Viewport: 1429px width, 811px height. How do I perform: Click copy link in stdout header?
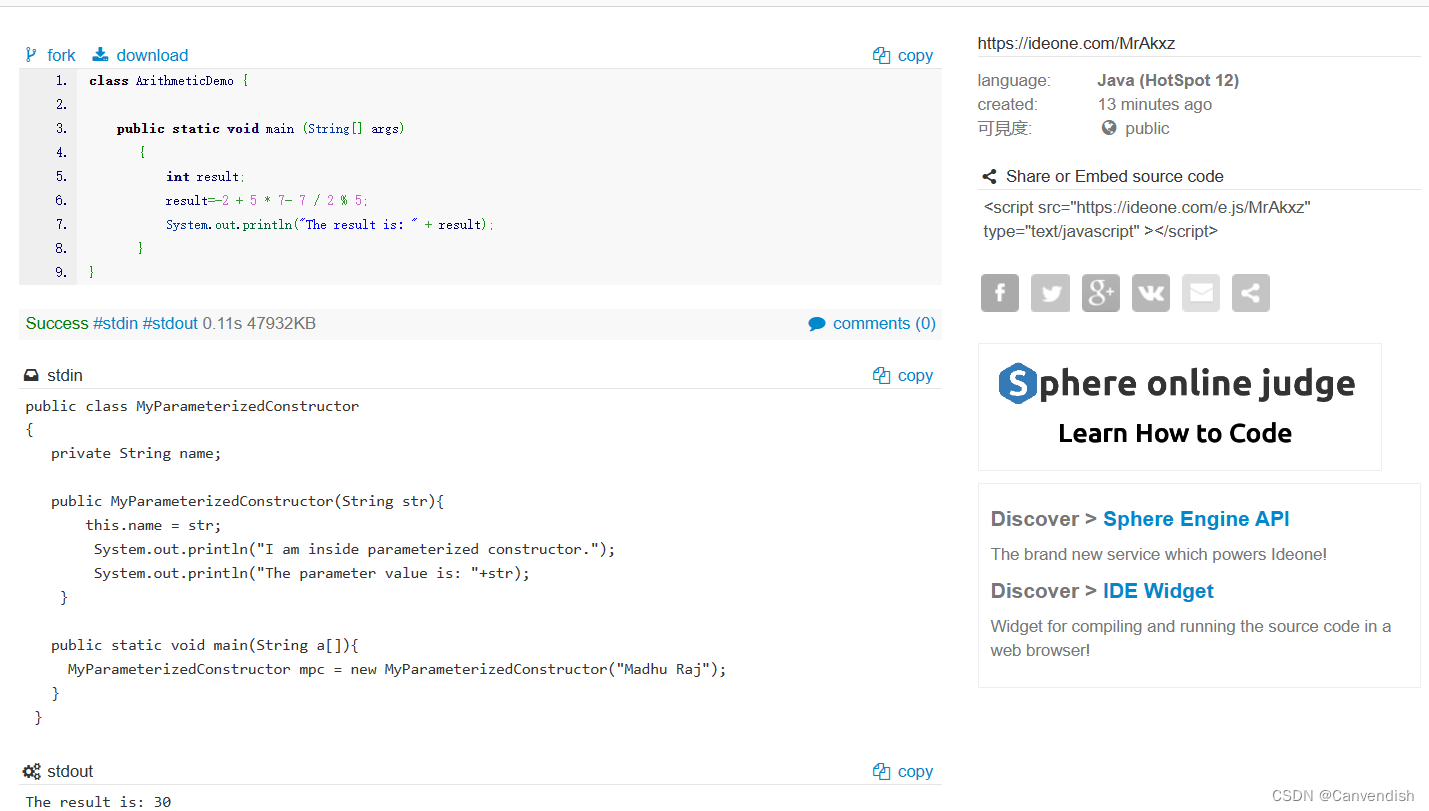[x=915, y=772]
